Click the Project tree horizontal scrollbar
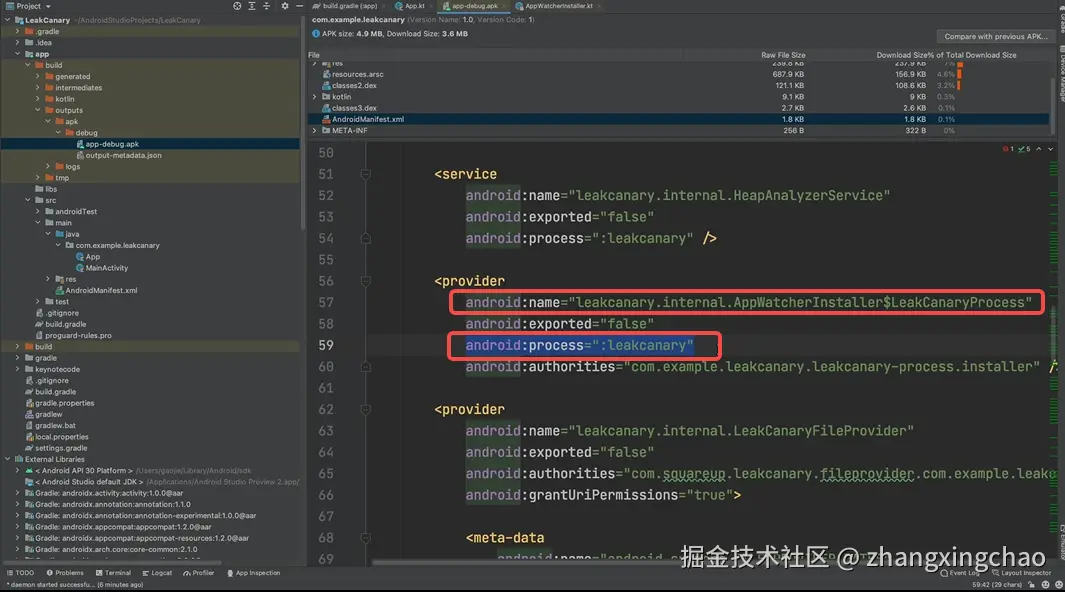Image resolution: width=1065 pixels, height=592 pixels. (x=112, y=563)
